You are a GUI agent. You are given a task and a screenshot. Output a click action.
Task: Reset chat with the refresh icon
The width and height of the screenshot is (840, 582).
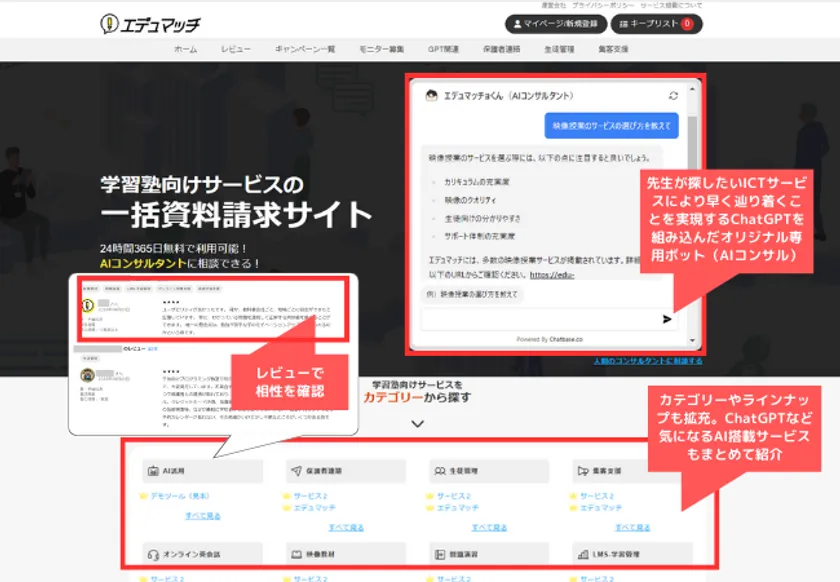(x=673, y=96)
